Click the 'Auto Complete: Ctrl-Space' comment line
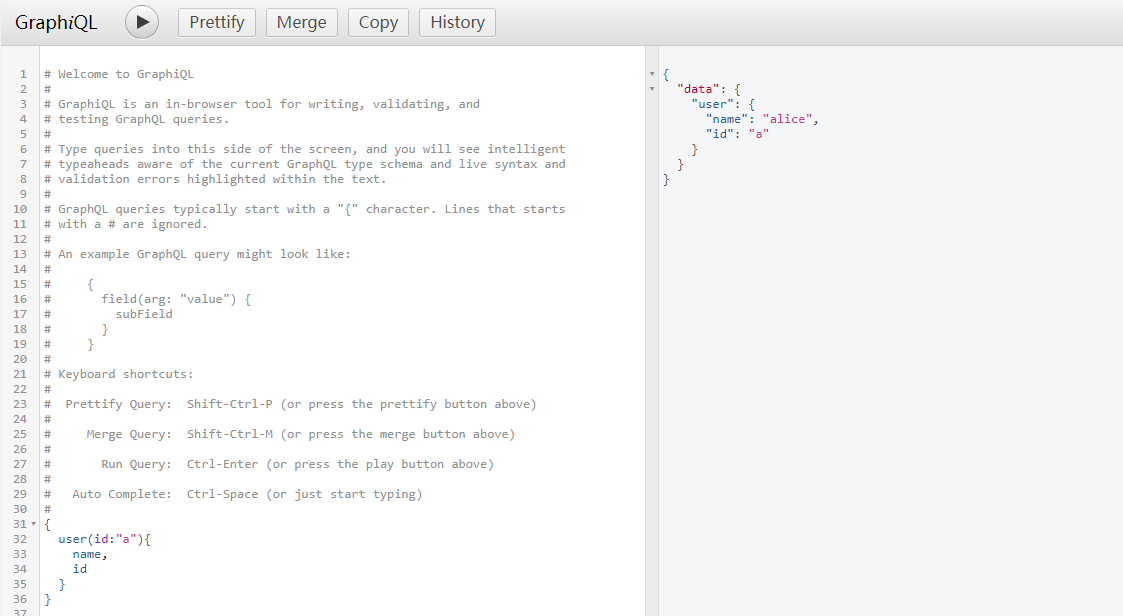 pyautogui.click(x=233, y=494)
